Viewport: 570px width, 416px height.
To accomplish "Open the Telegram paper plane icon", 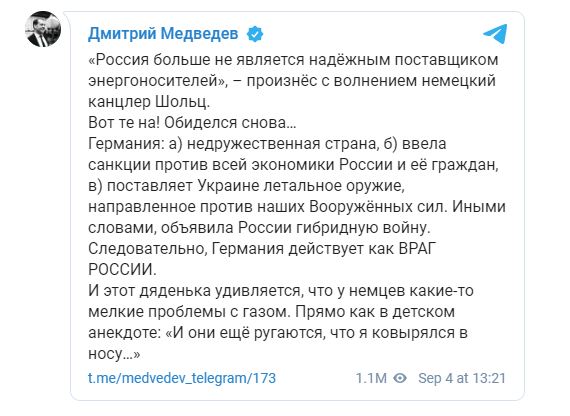I will pos(495,34).
